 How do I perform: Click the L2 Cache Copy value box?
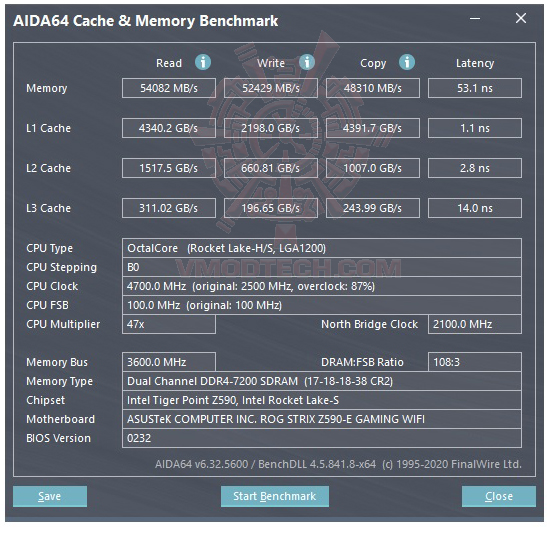coord(373,168)
